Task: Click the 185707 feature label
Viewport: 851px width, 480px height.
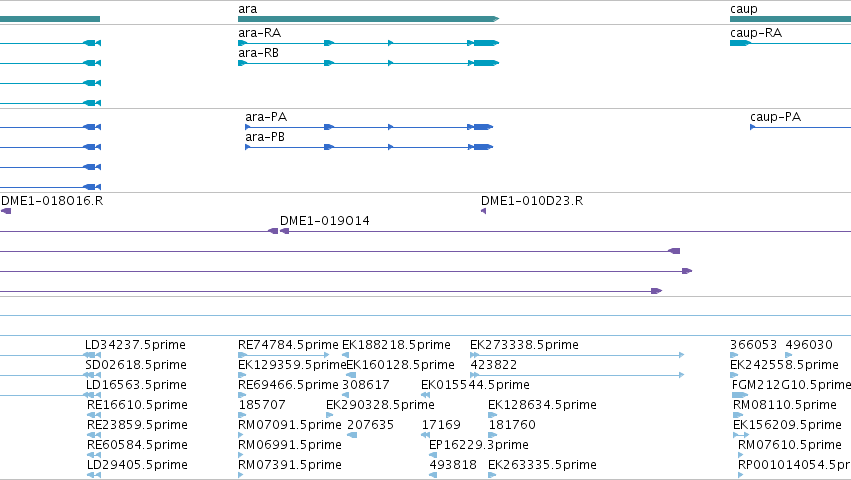Action: (x=262, y=405)
